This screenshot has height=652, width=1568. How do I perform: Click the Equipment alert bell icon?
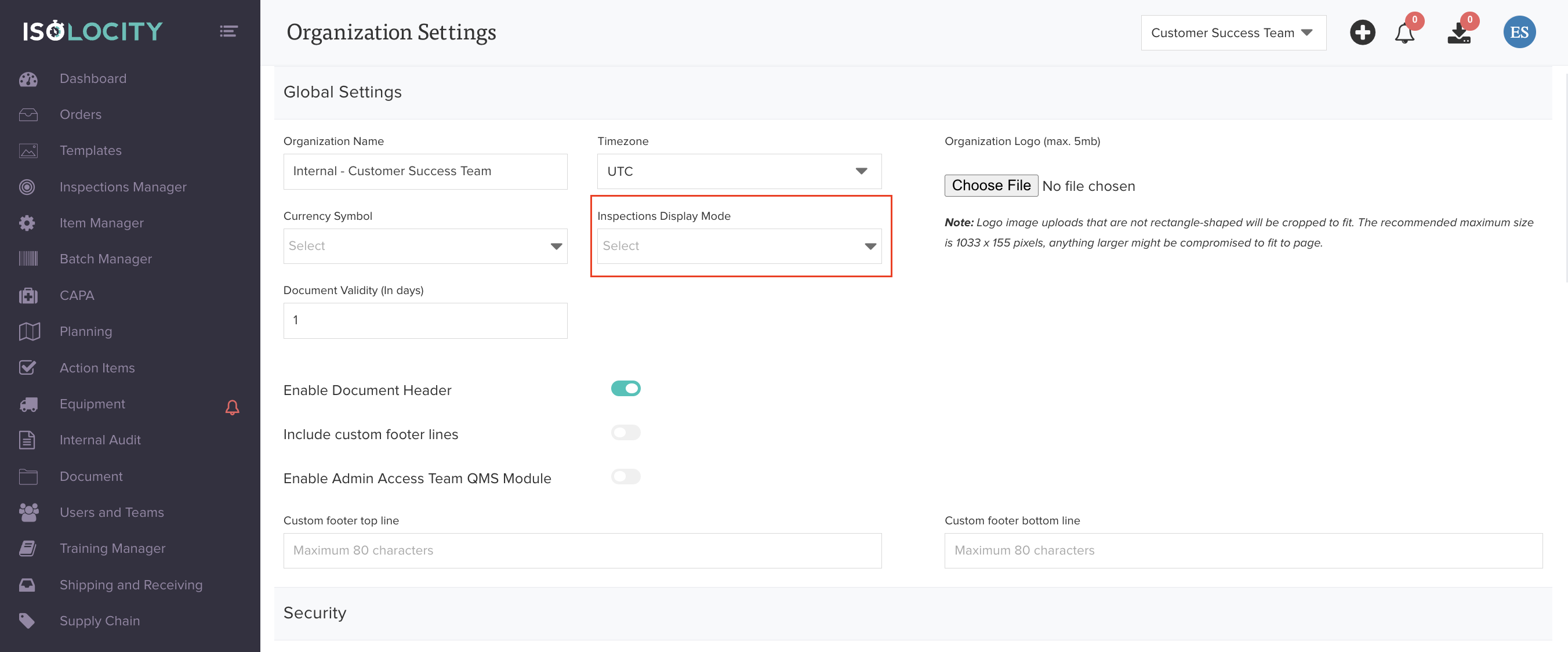point(232,407)
